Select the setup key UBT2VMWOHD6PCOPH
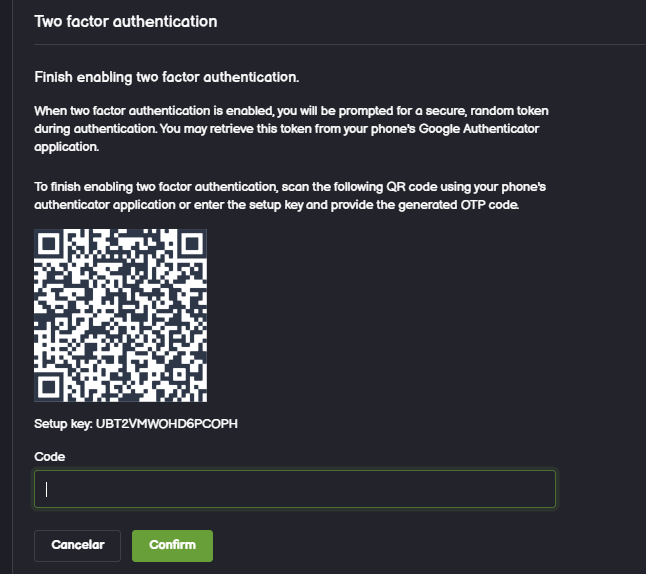Viewport: 646px width, 574px height. tap(167, 423)
